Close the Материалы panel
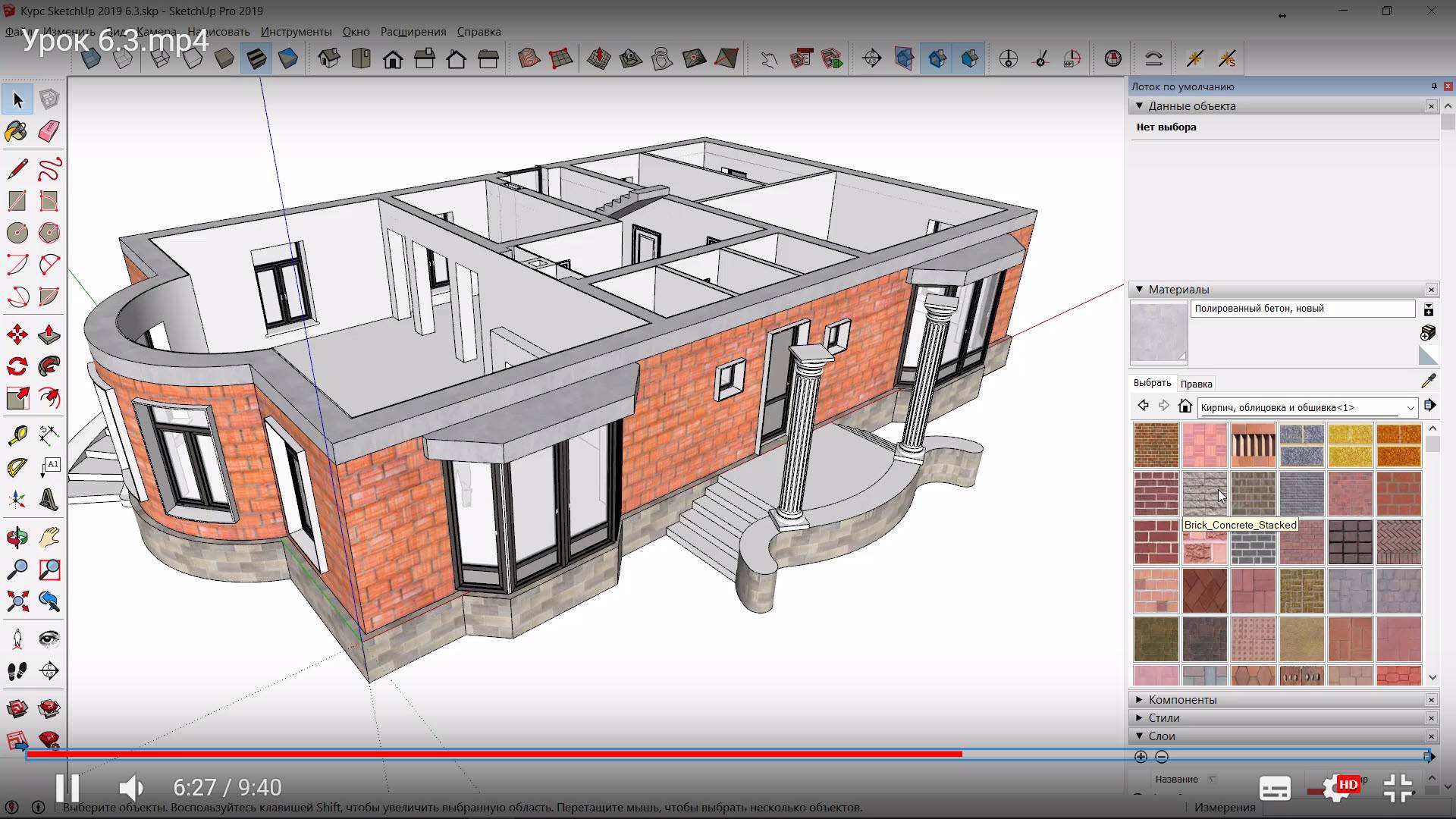Viewport: 1456px width, 819px height. [x=1431, y=290]
